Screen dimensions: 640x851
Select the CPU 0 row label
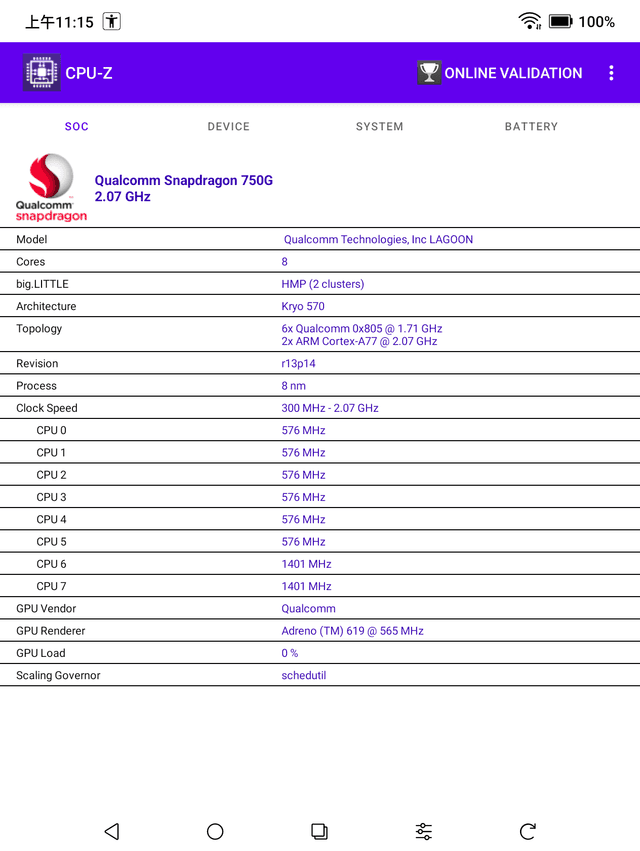tap(51, 430)
